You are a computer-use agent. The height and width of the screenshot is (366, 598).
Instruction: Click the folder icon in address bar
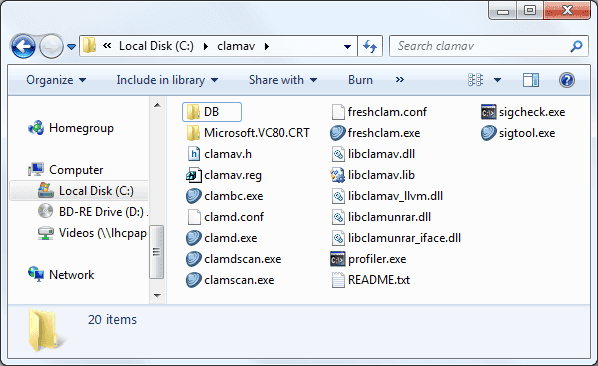tap(89, 46)
